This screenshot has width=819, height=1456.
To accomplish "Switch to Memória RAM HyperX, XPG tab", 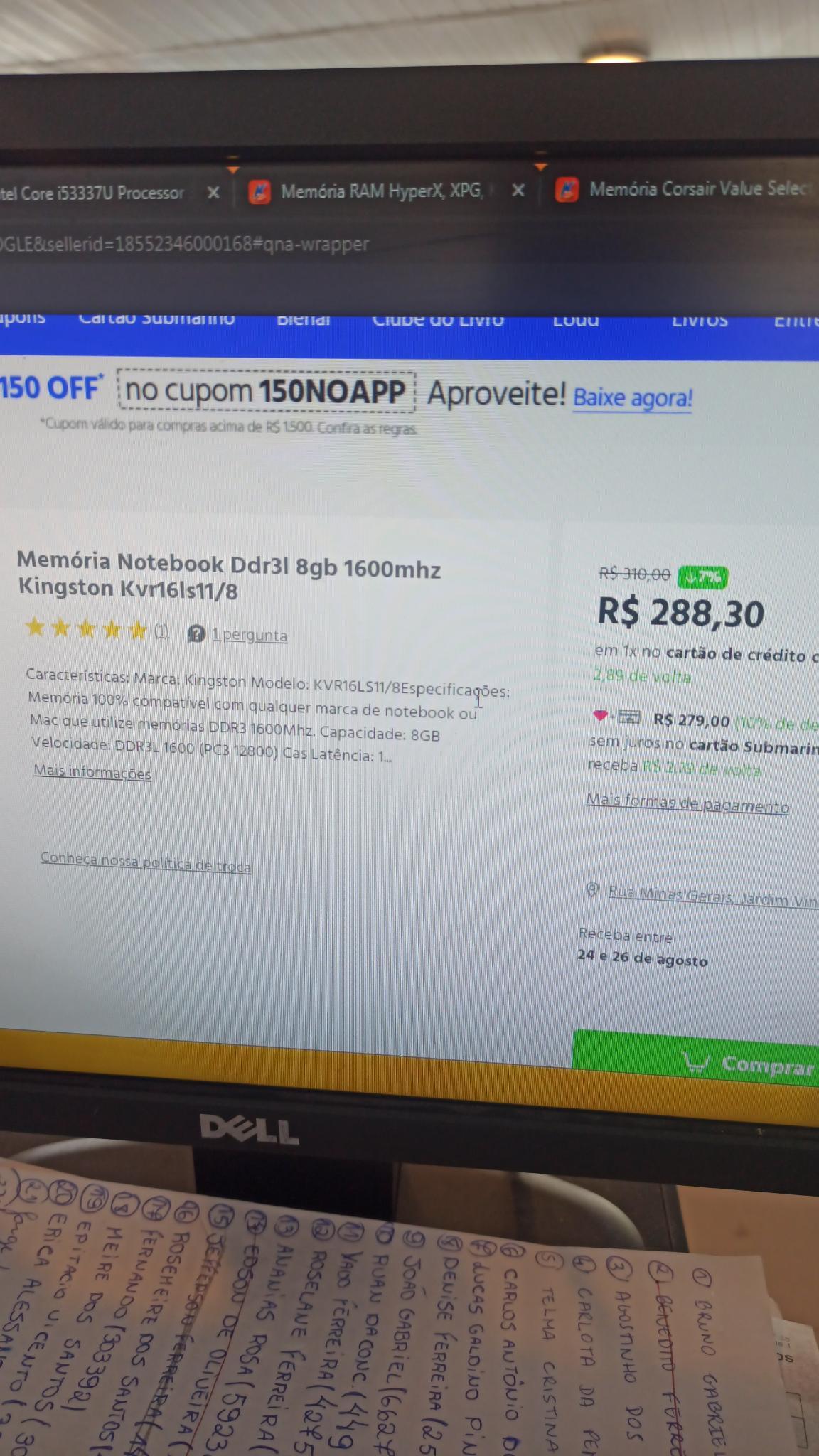I will (381, 191).
